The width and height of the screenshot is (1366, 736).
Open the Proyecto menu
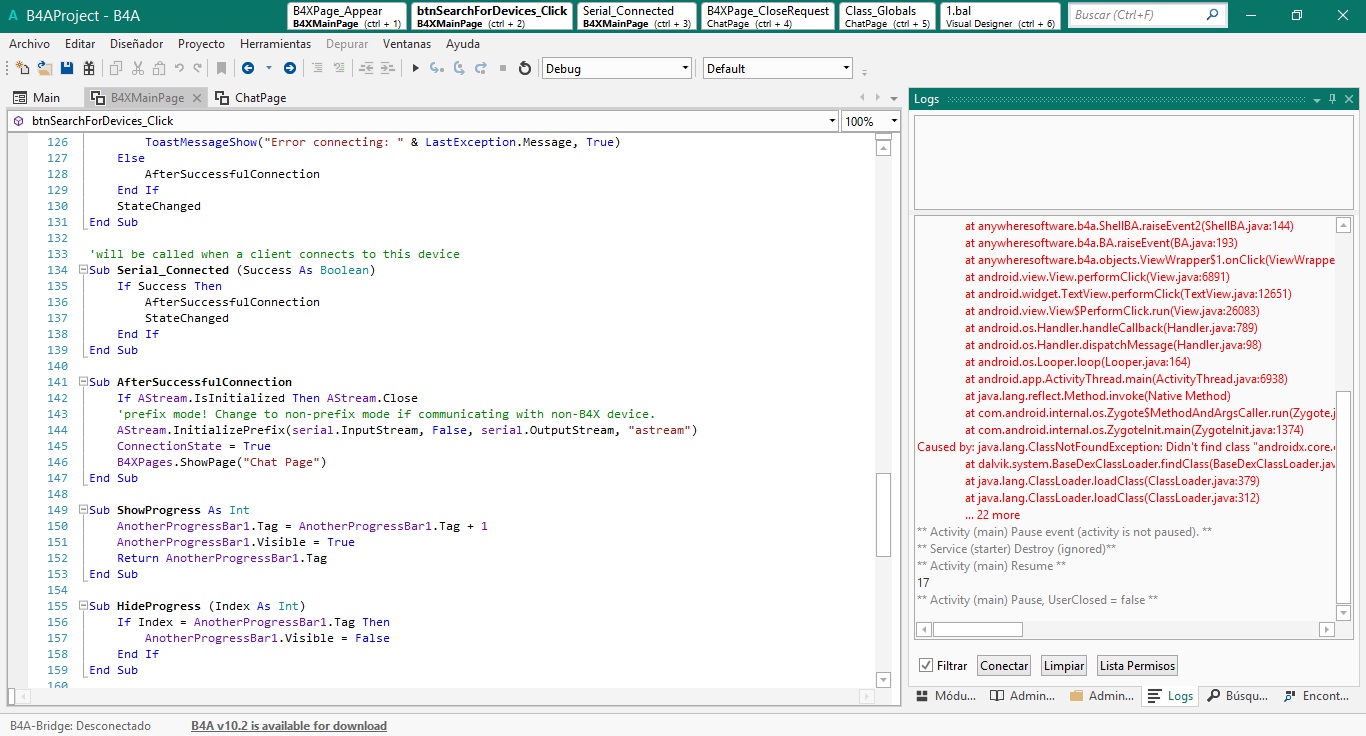click(x=201, y=44)
